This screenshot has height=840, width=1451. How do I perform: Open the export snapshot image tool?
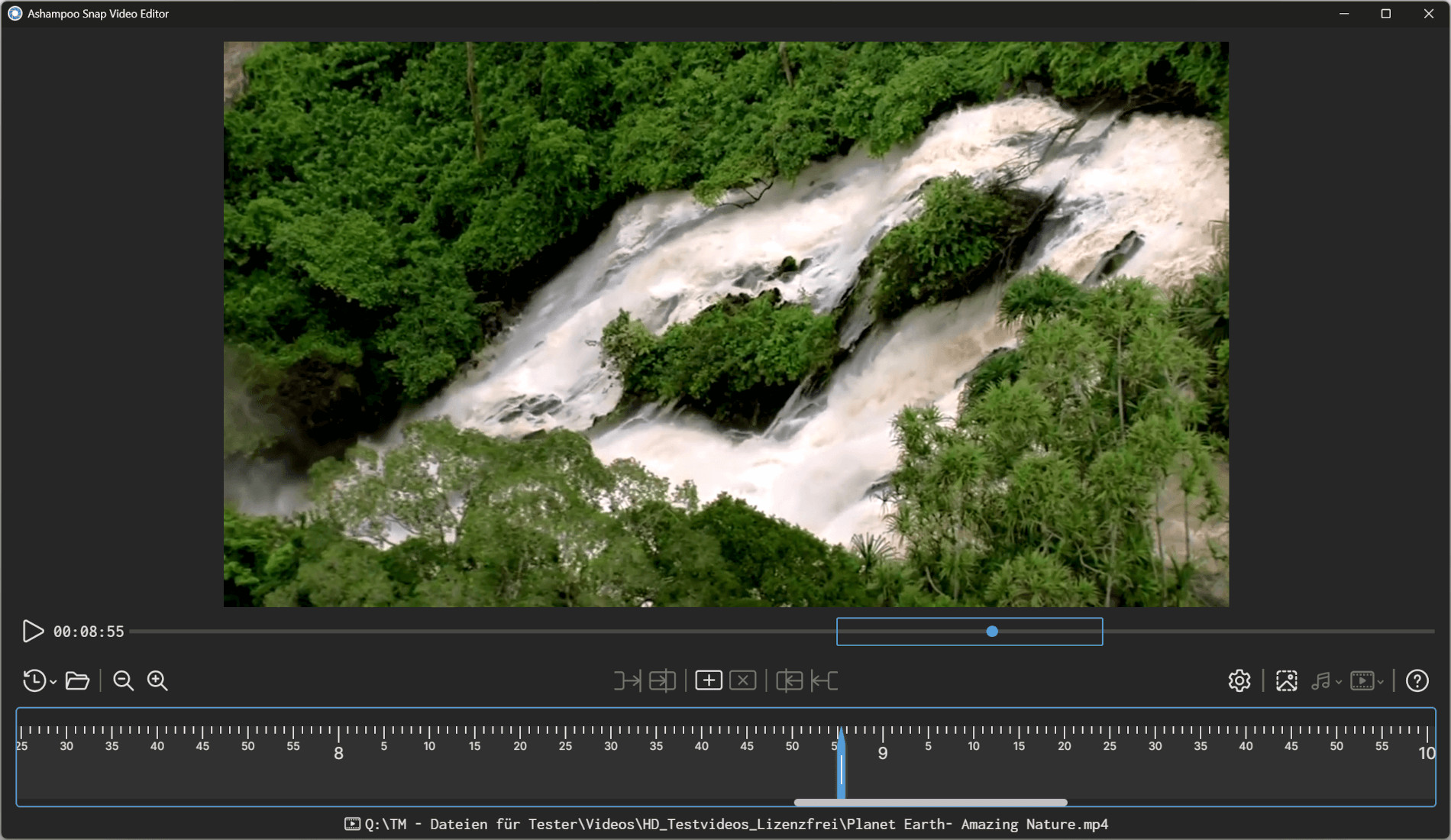(1286, 680)
